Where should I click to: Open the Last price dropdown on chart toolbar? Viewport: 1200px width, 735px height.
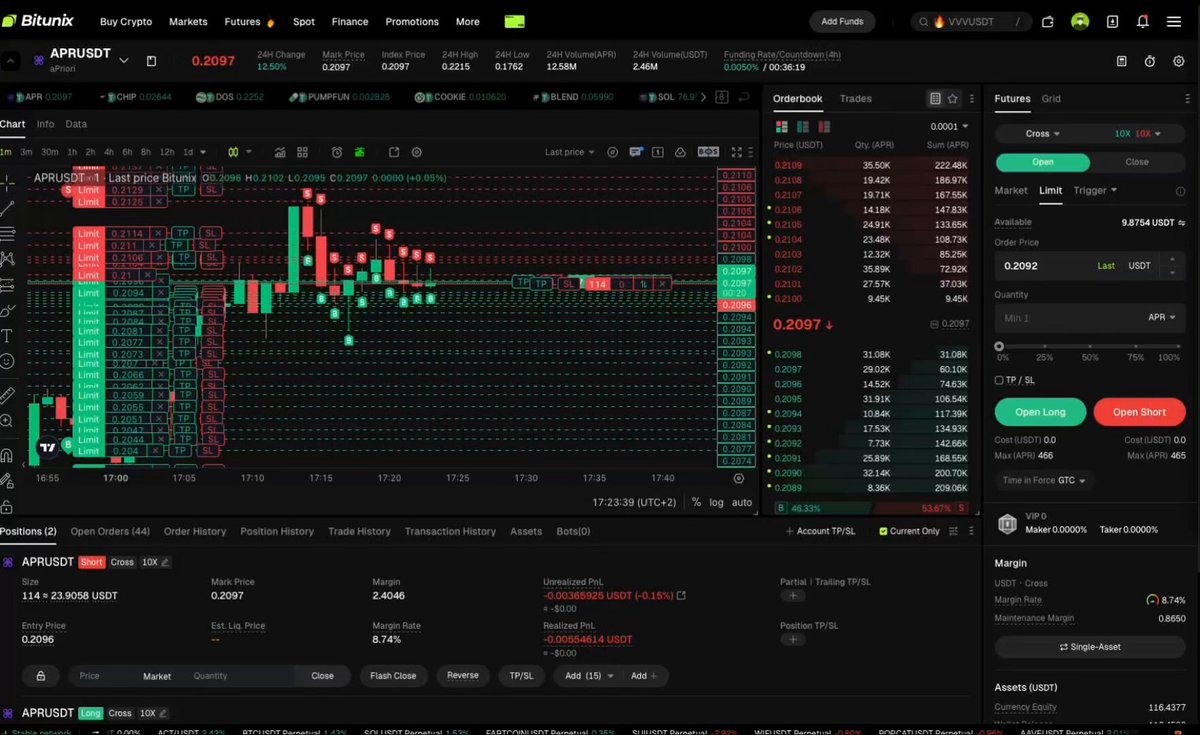570,152
